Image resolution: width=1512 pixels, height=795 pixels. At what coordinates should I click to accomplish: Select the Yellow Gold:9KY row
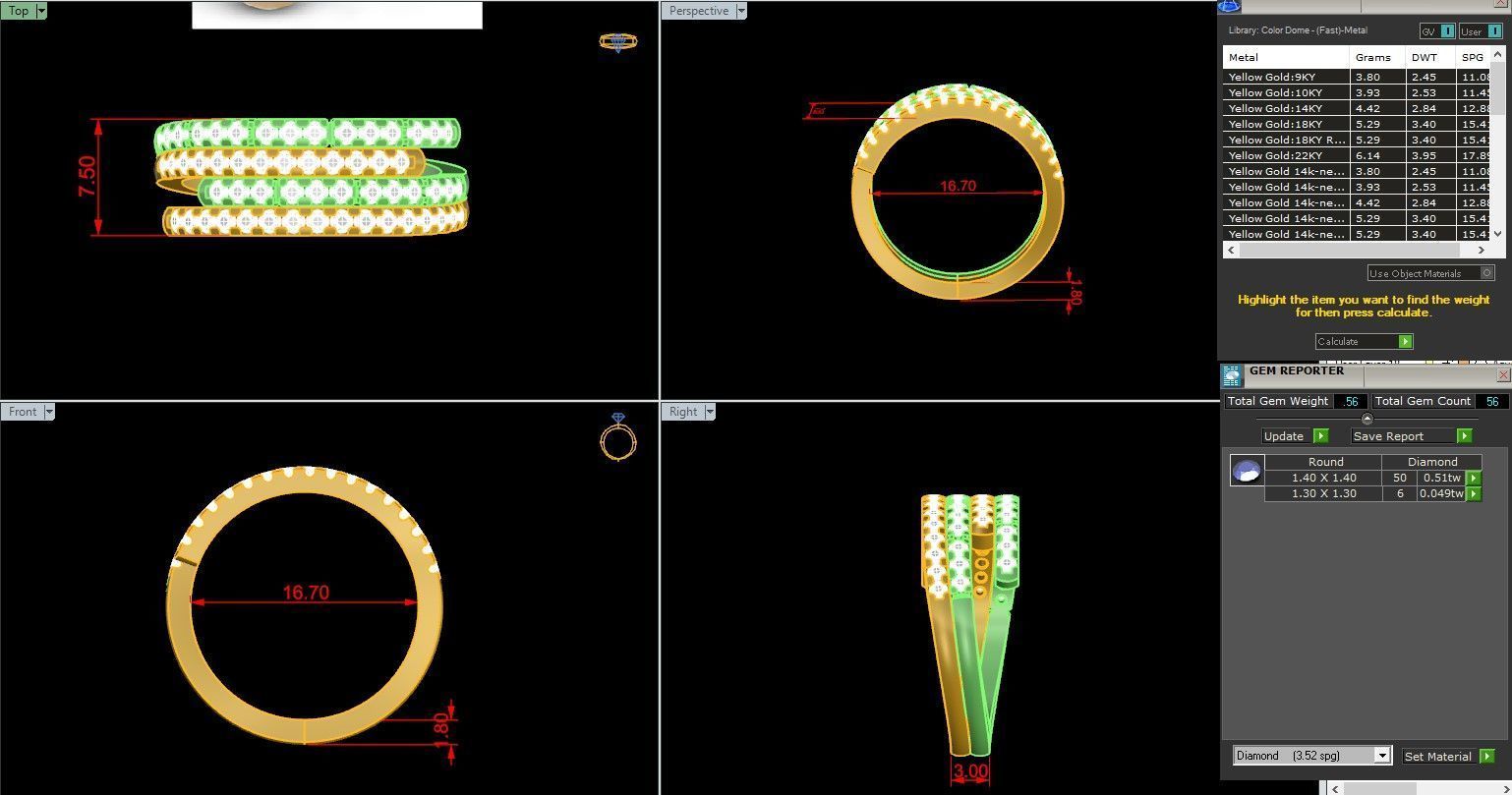pos(1357,77)
